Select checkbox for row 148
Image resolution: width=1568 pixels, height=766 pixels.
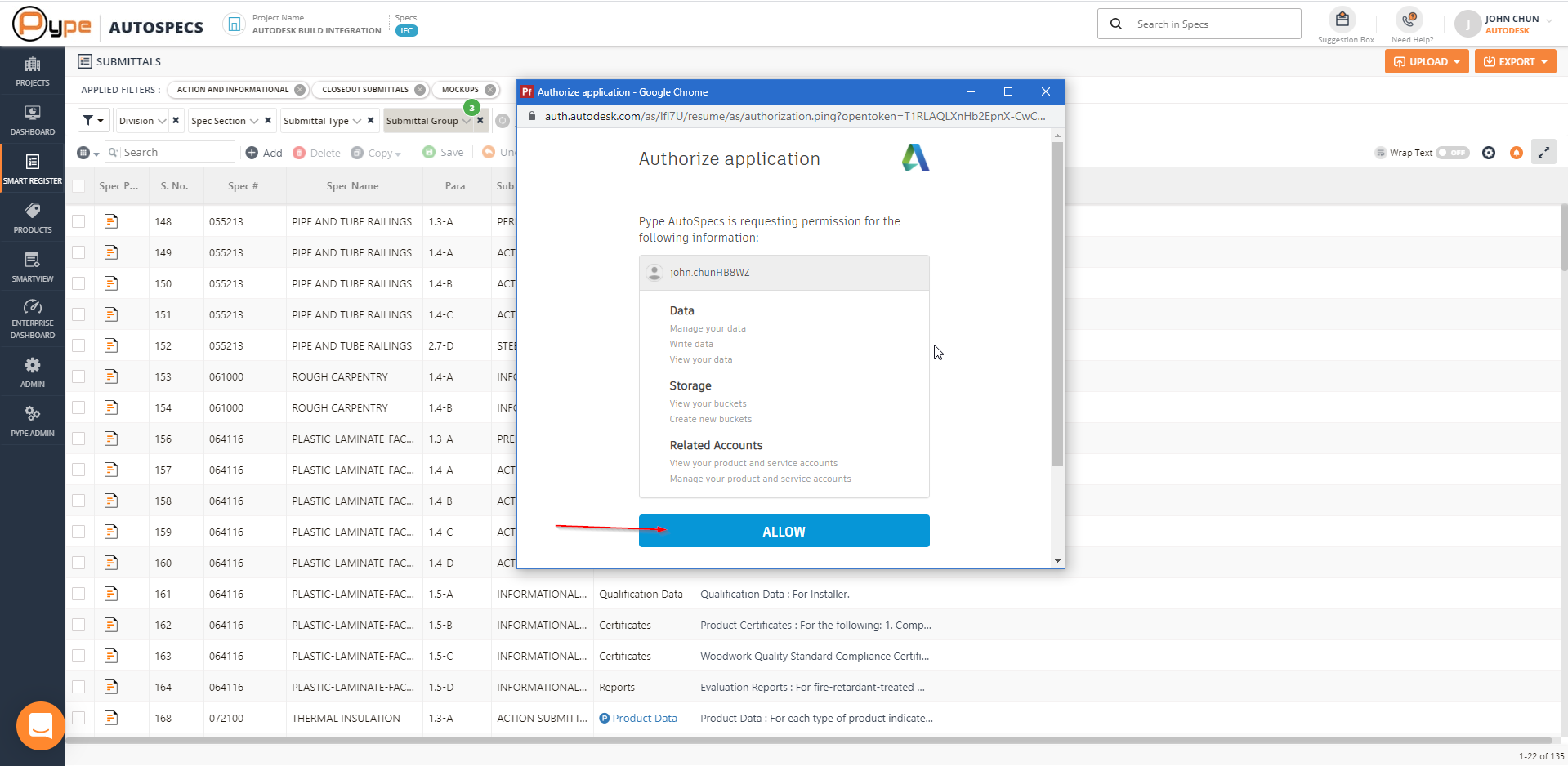click(78, 221)
